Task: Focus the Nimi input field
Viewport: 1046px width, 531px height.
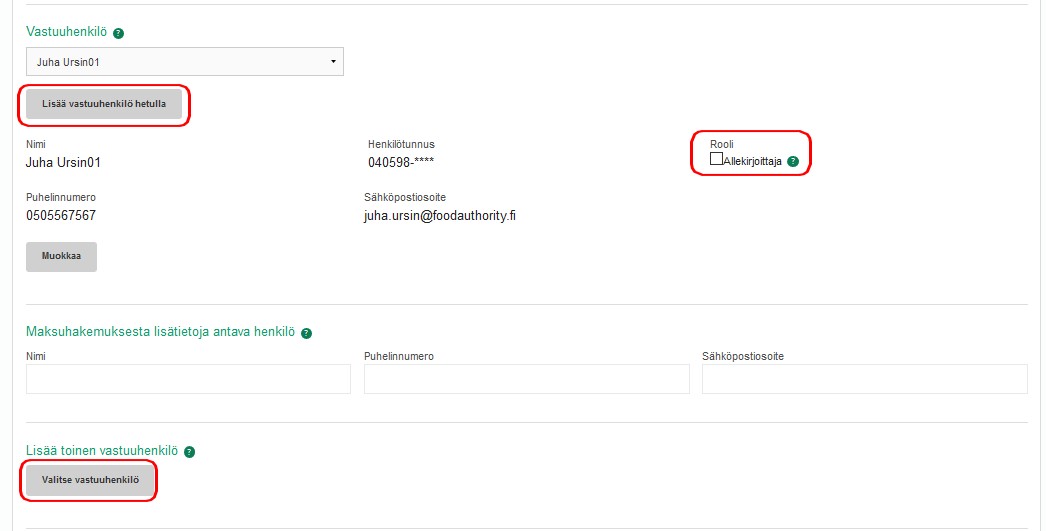Action: click(x=188, y=379)
